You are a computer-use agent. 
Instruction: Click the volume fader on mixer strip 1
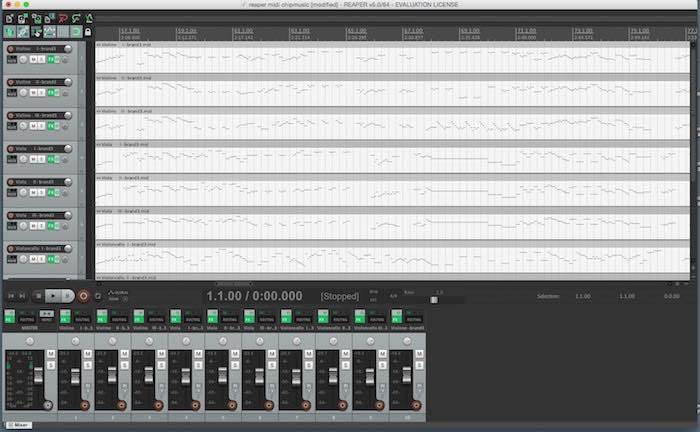(75, 377)
